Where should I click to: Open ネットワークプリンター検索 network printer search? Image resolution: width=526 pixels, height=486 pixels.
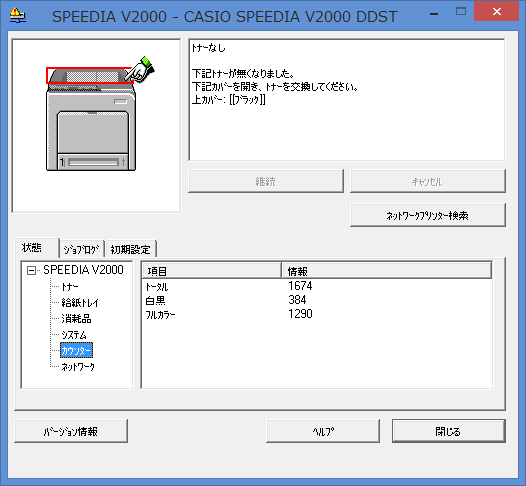428,215
